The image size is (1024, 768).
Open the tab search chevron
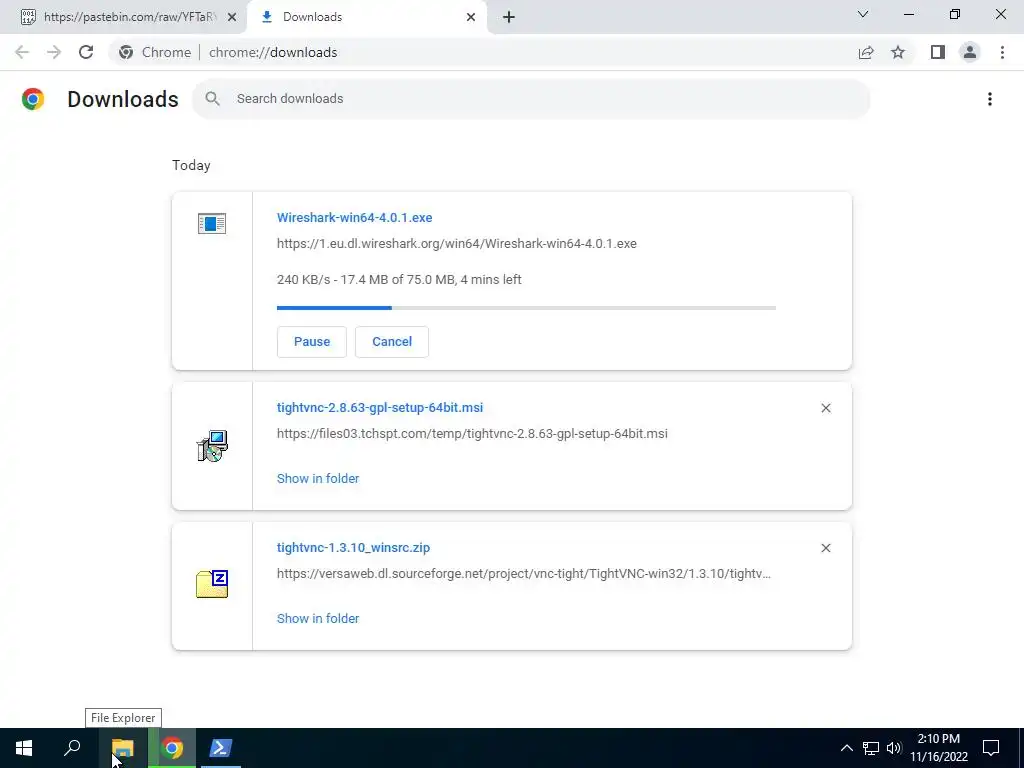863,14
